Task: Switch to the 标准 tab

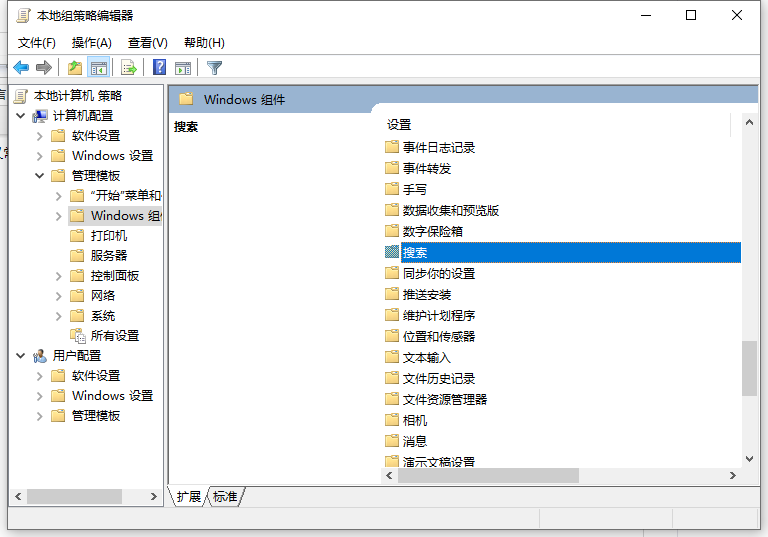Action: point(226,496)
